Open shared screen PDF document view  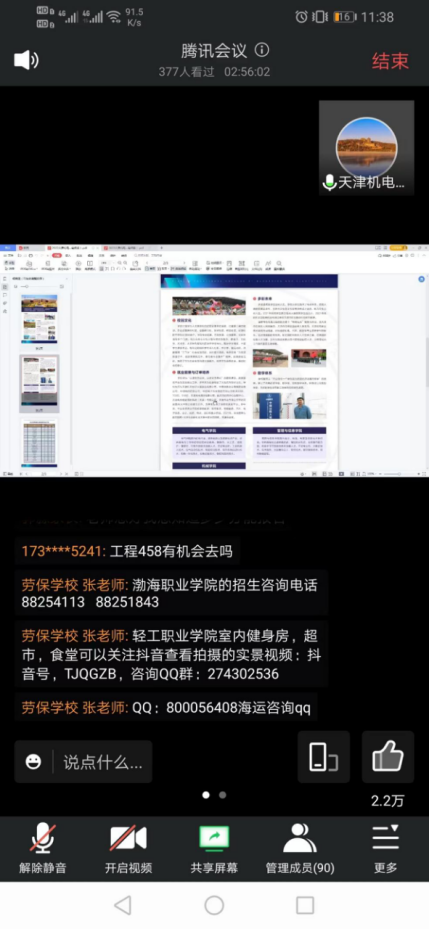tap(214, 360)
